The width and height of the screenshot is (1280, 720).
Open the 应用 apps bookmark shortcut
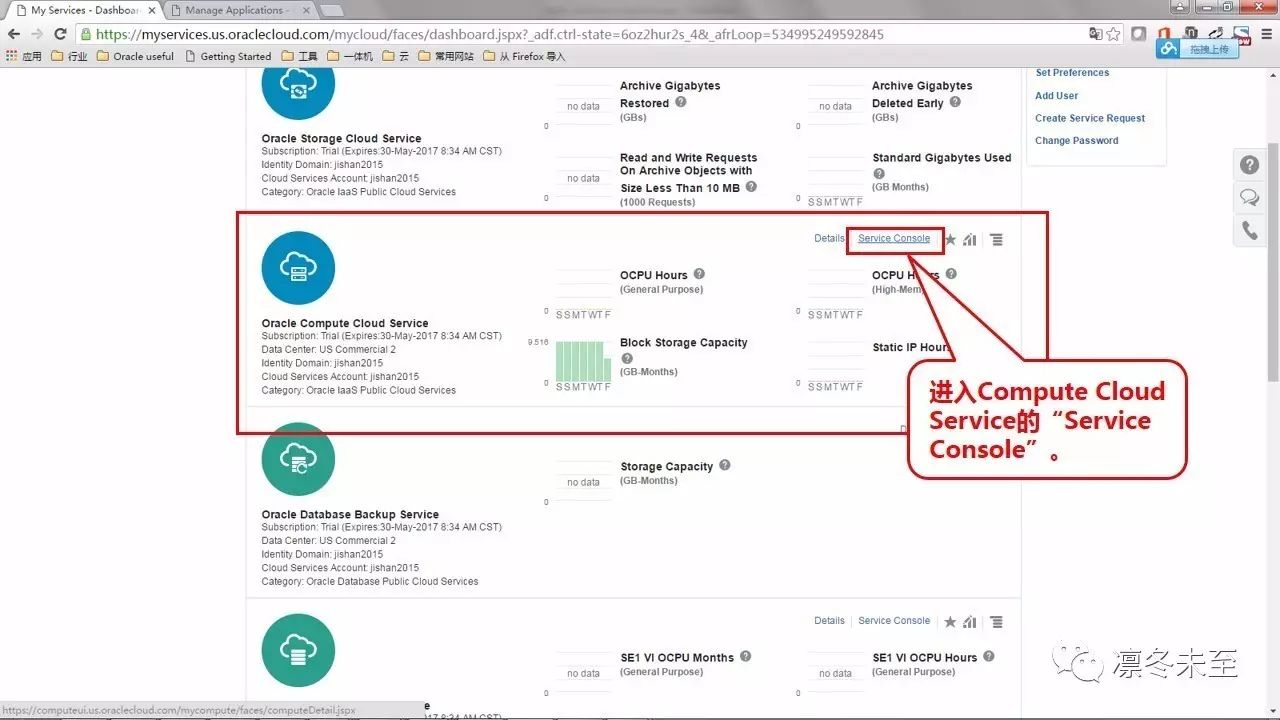[x=24, y=56]
